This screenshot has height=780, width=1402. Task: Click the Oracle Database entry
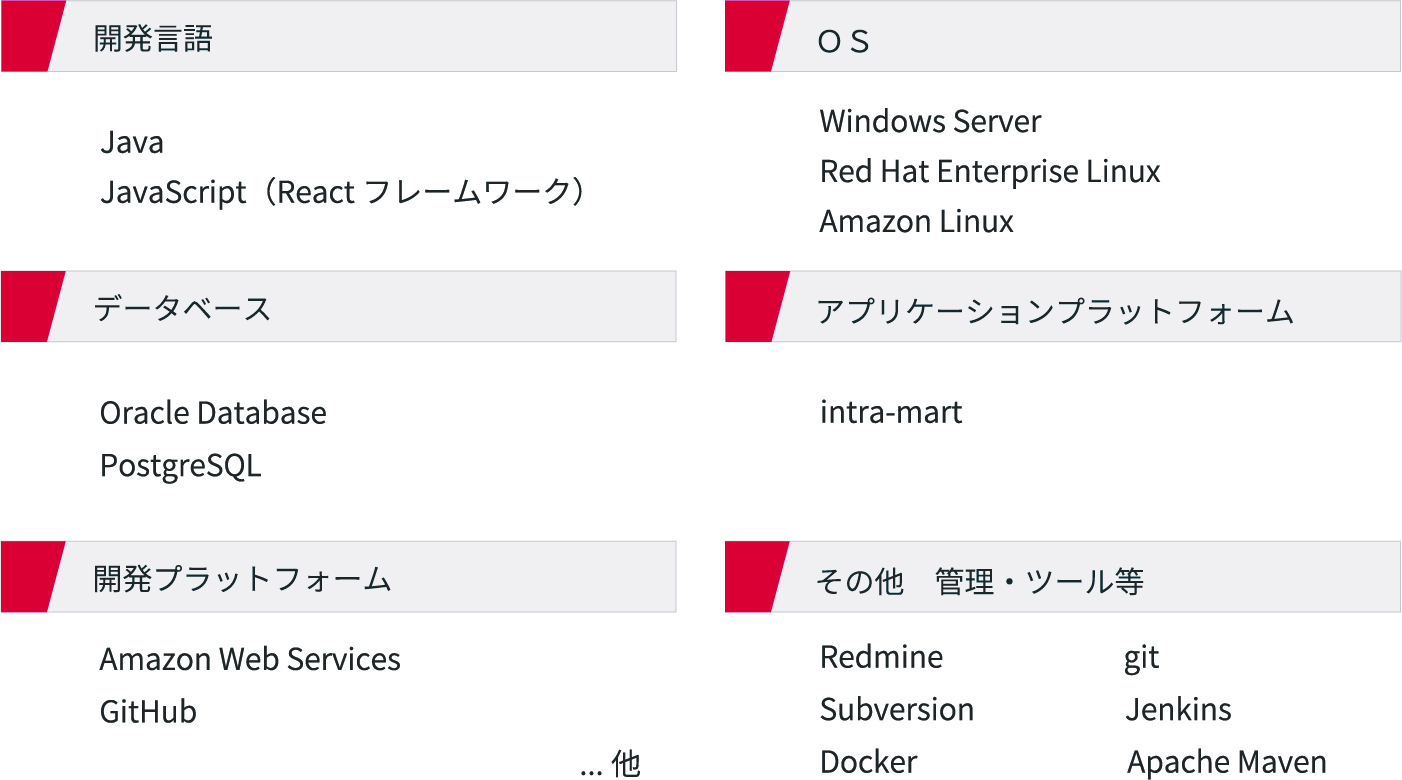pyautogui.click(x=213, y=413)
